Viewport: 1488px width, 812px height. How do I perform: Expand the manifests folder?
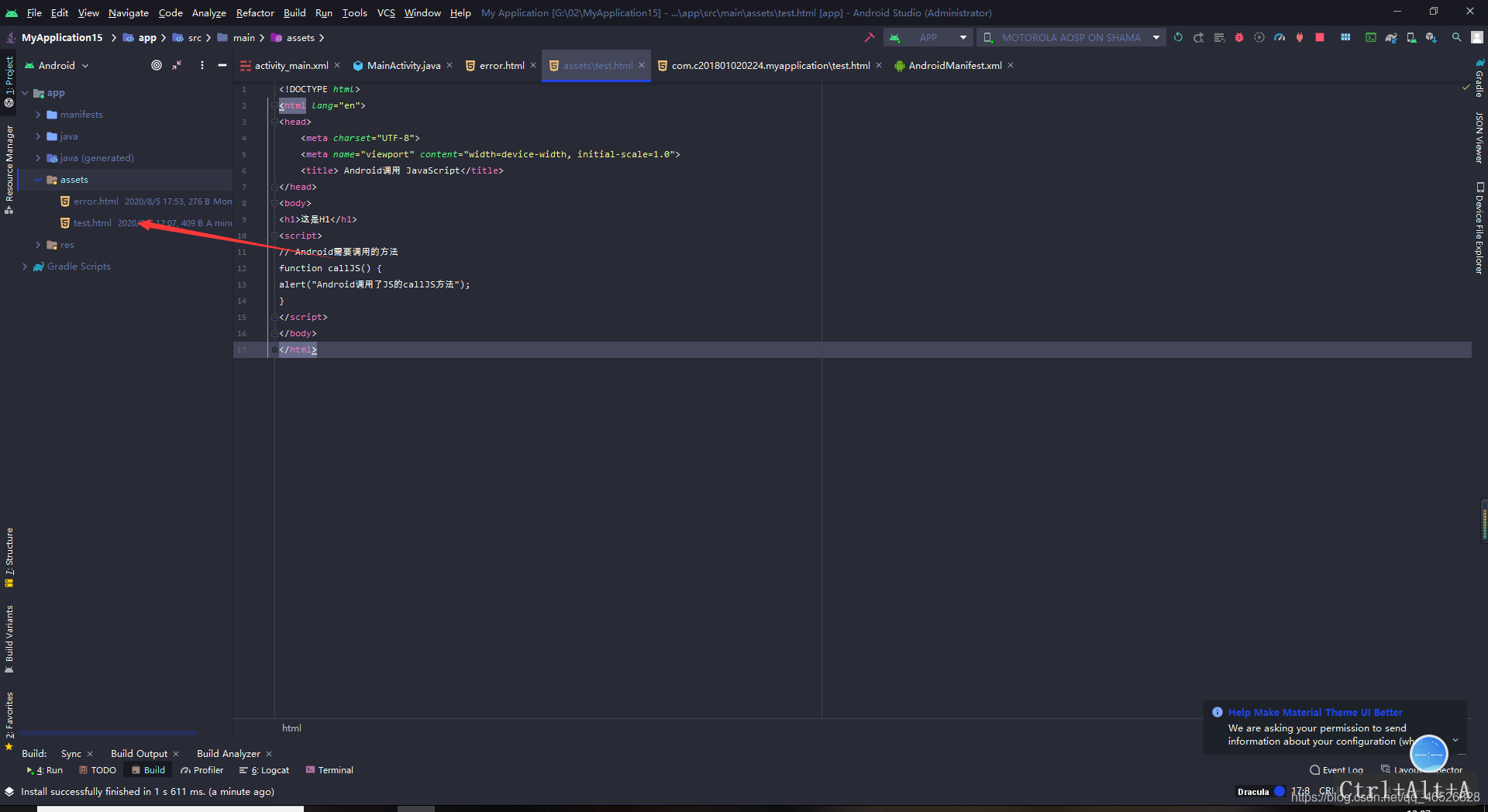[x=38, y=115]
